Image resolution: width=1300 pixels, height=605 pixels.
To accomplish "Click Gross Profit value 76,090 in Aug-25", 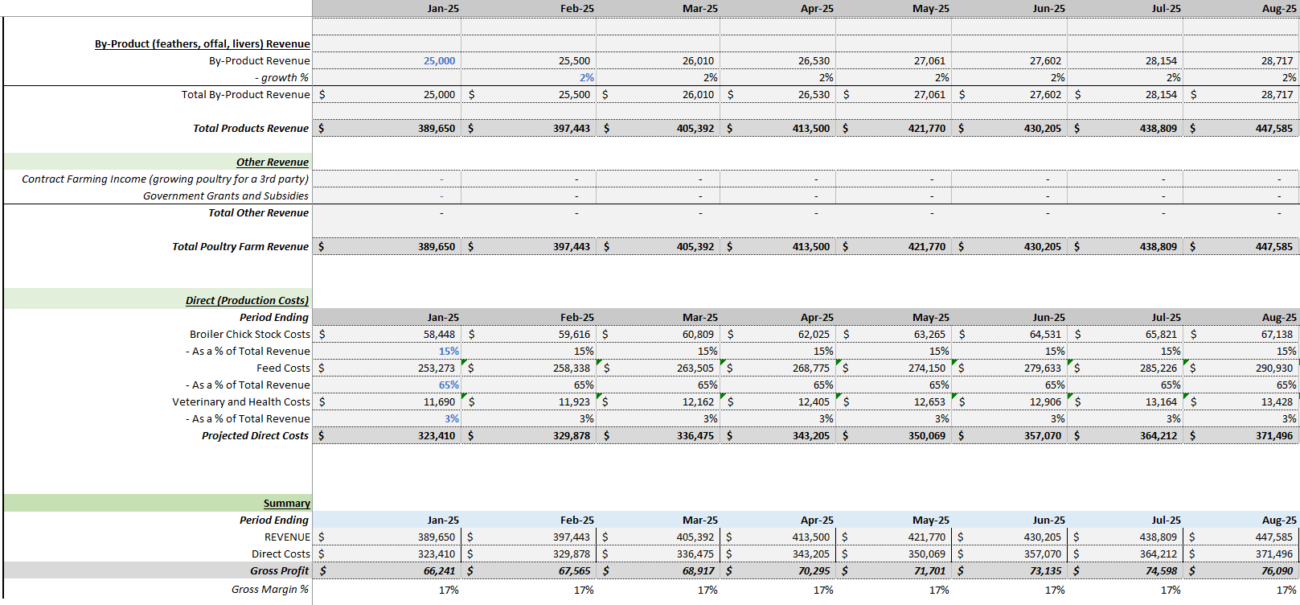I will 1279,571.
